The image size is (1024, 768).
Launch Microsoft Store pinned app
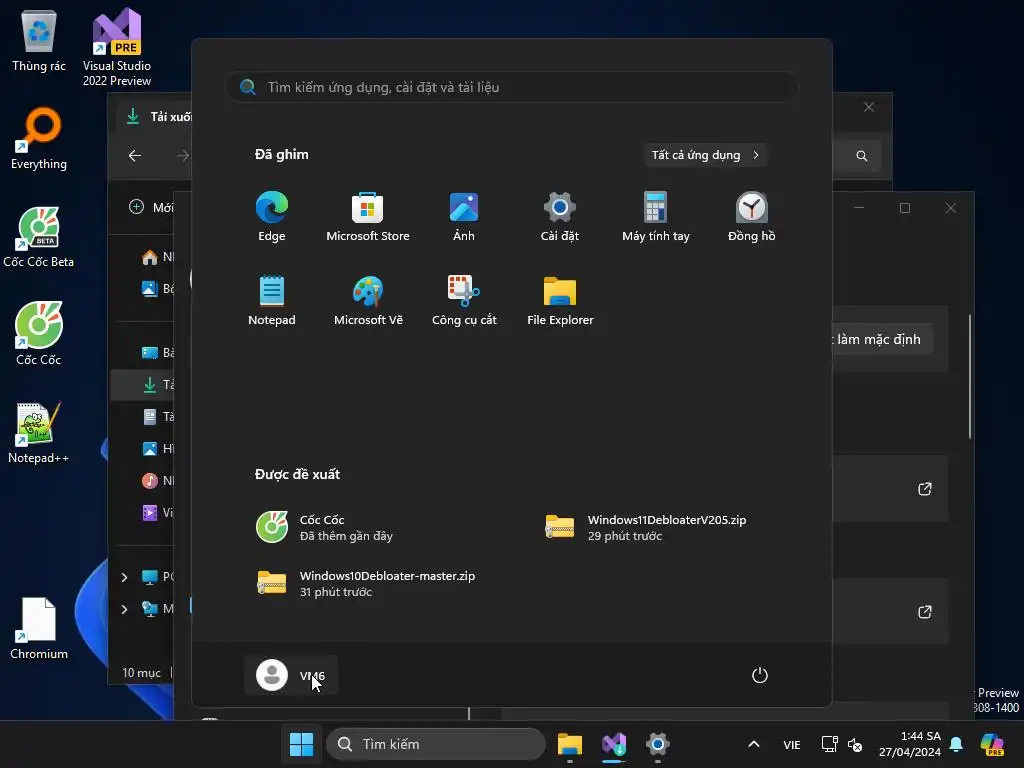368,217
